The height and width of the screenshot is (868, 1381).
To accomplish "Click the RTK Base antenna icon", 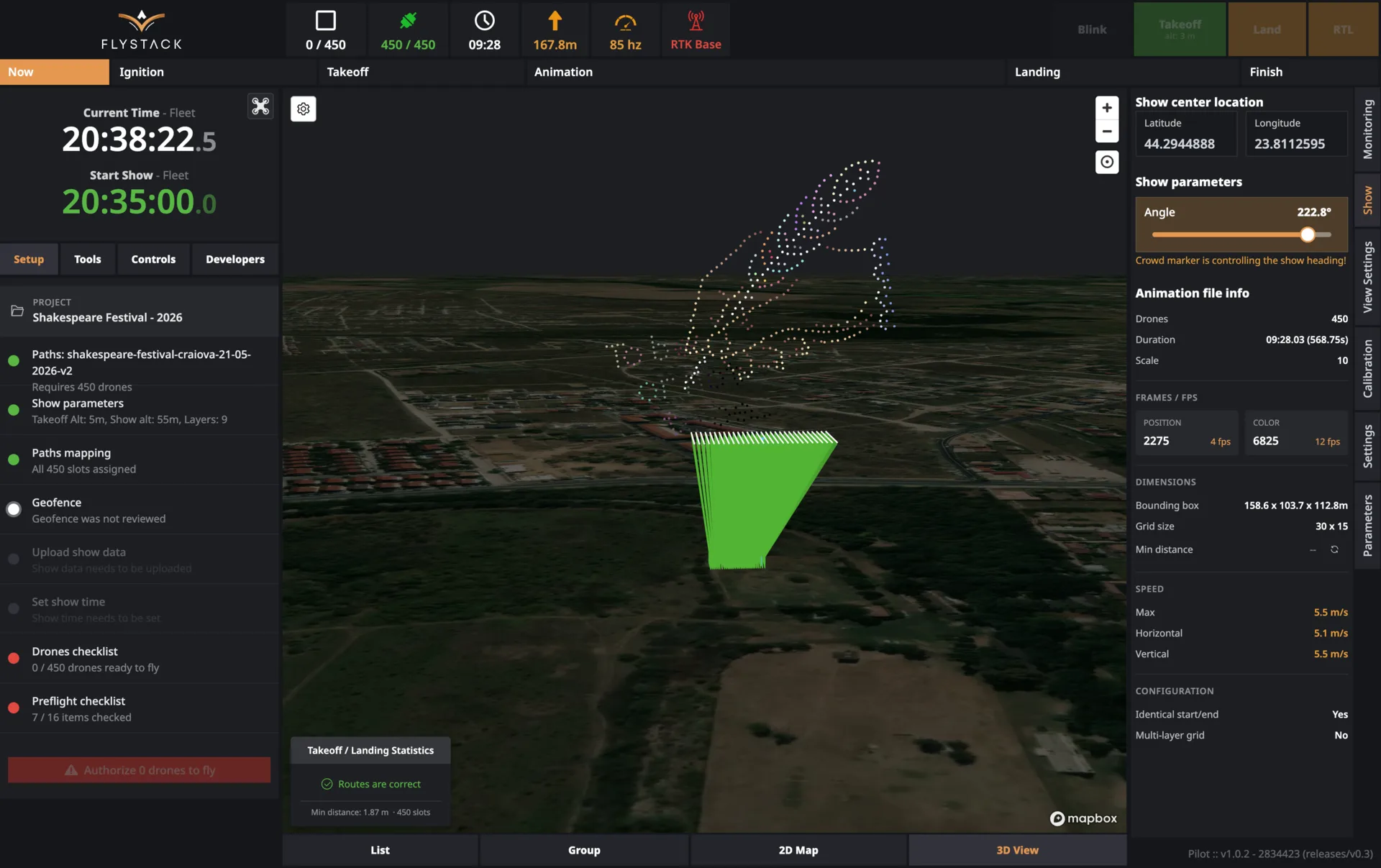I will pos(696,20).
